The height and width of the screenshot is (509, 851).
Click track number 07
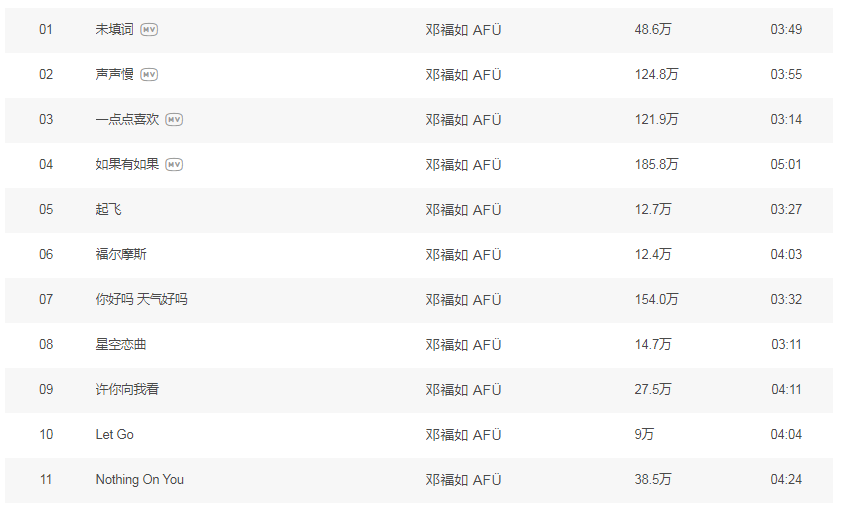(x=46, y=300)
